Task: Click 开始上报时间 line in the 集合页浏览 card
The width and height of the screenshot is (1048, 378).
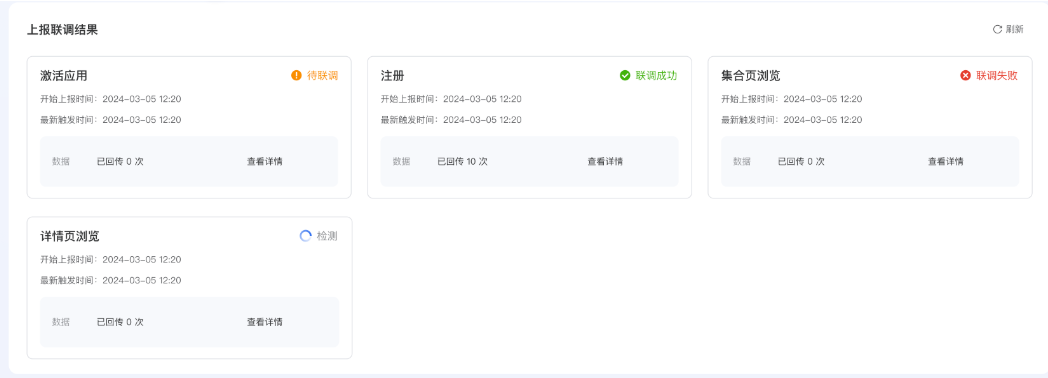Action: [x=791, y=100]
